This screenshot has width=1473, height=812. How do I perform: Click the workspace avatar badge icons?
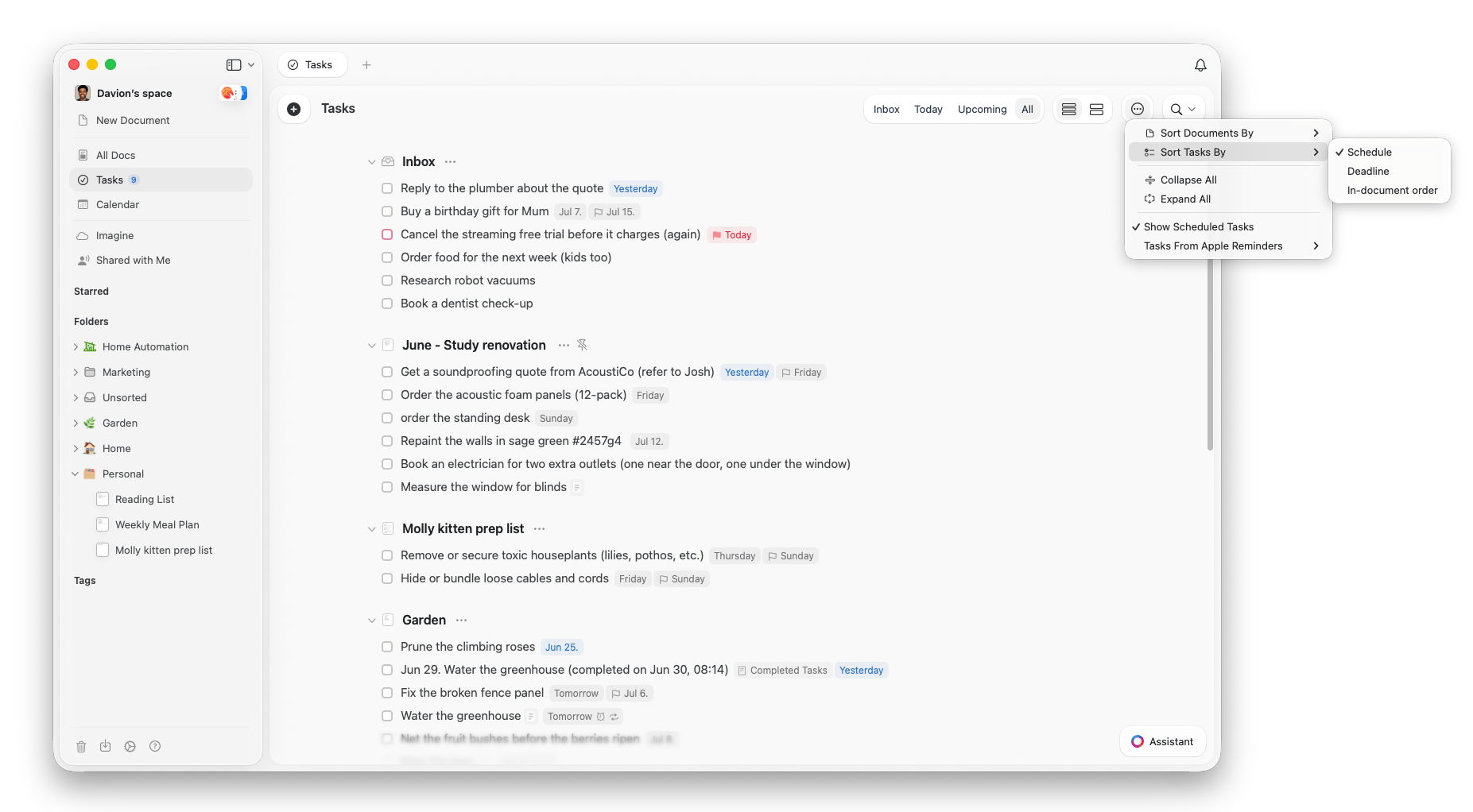(x=234, y=93)
